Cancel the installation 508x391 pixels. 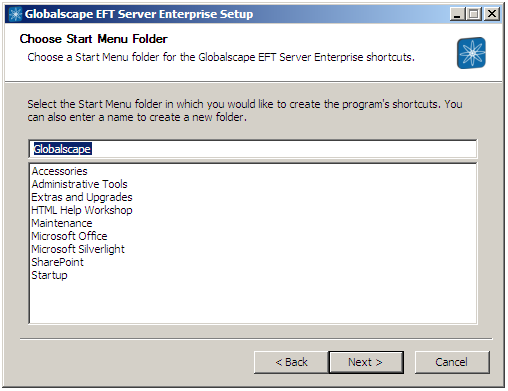pos(452,362)
